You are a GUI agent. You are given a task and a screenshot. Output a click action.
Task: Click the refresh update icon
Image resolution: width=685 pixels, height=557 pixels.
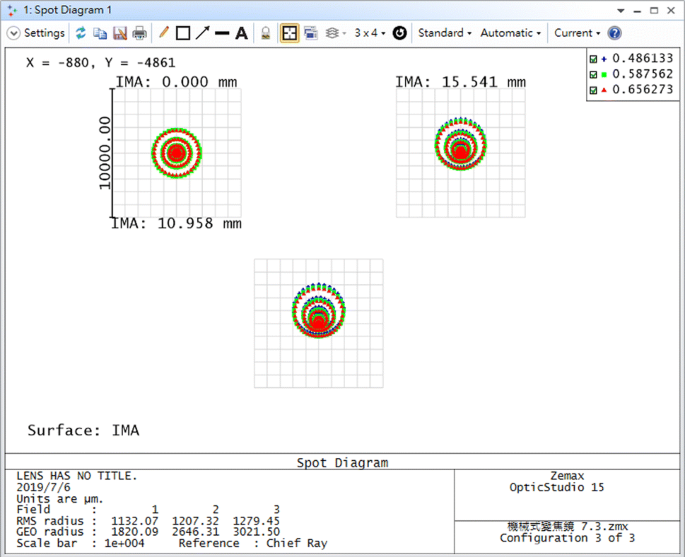coord(80,33)
